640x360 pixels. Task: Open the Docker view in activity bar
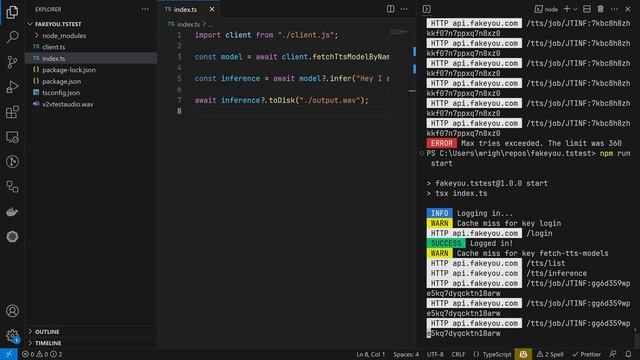(12, 211)
